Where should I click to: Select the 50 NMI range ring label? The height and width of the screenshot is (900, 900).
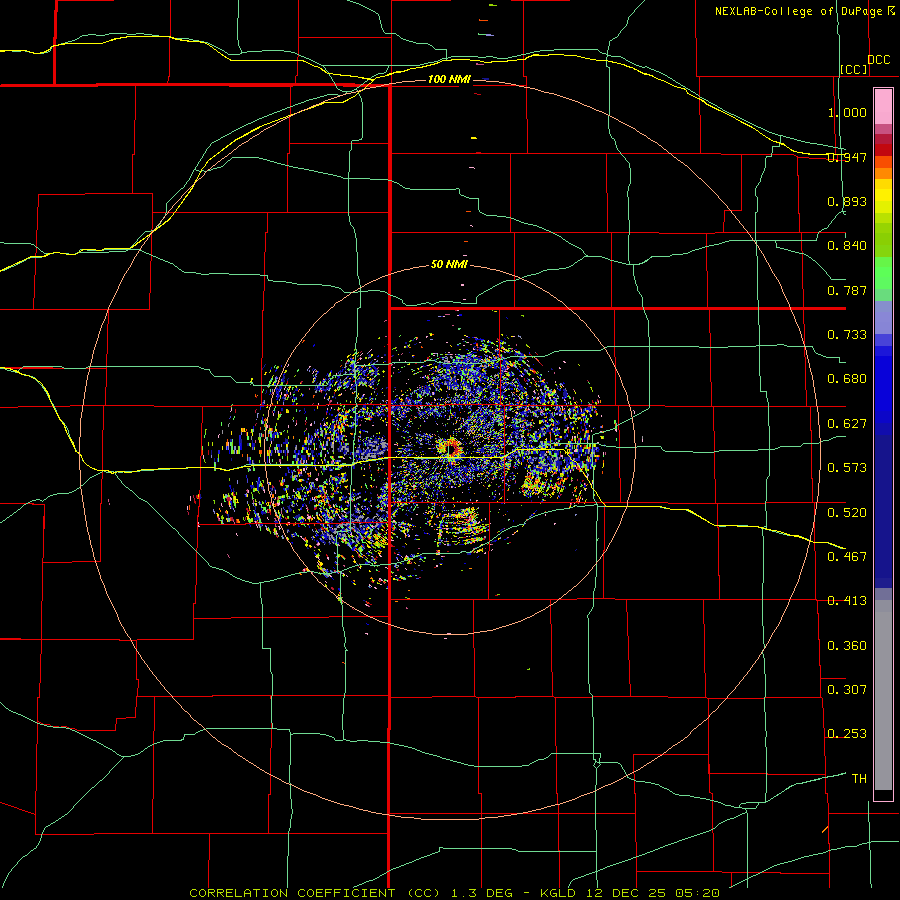(x=449, y=264)
